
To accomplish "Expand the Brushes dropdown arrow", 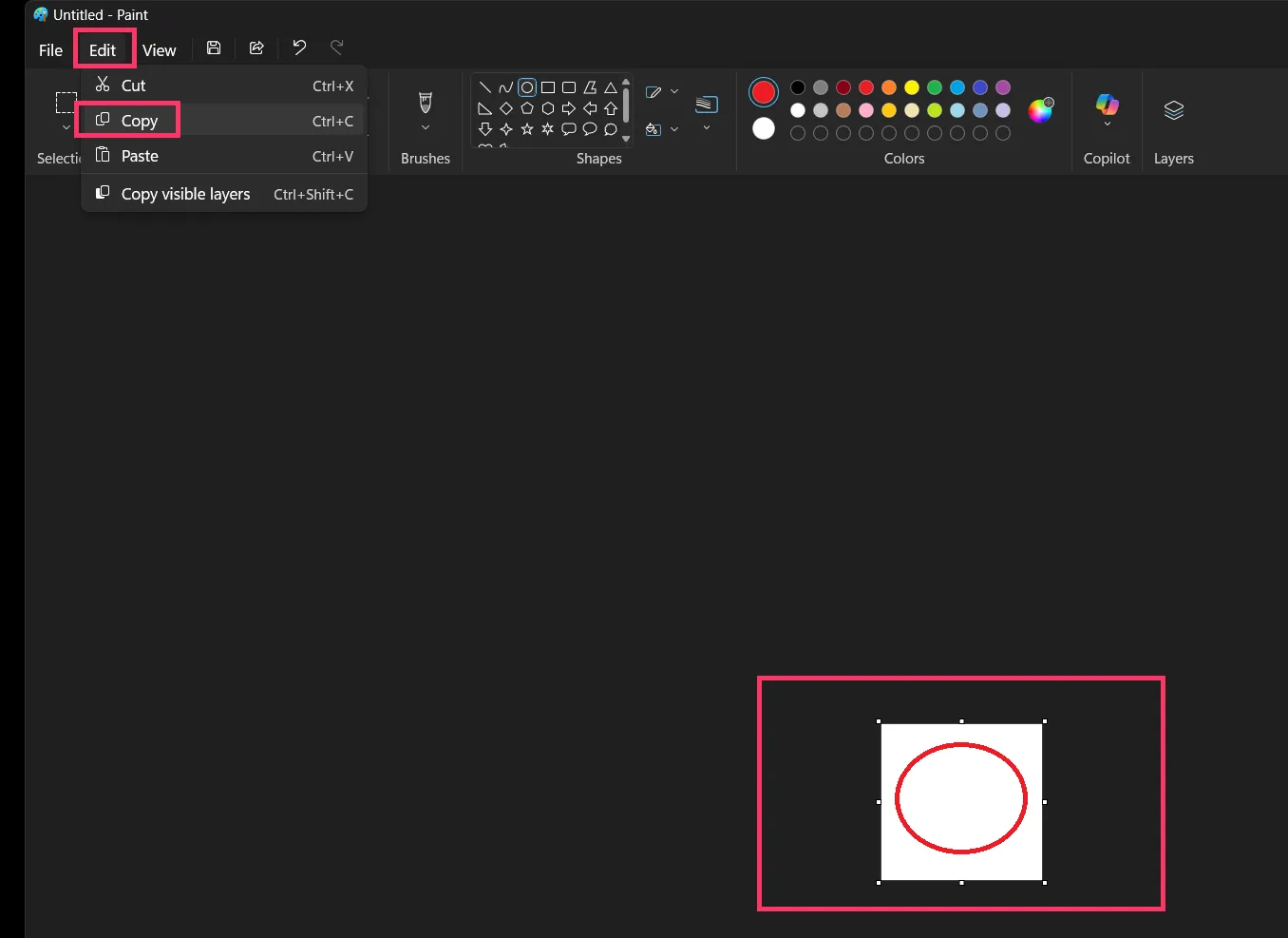I will coord(426,127).
